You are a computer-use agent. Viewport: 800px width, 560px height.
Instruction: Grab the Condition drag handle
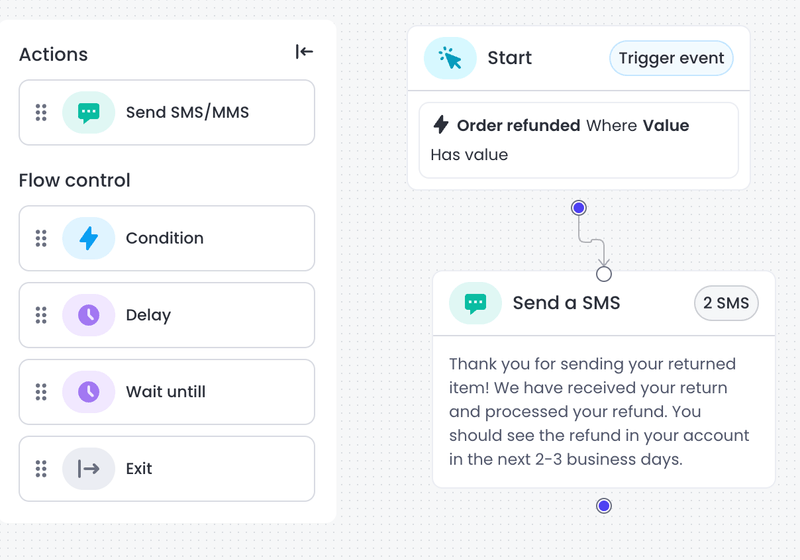point(41,238)
